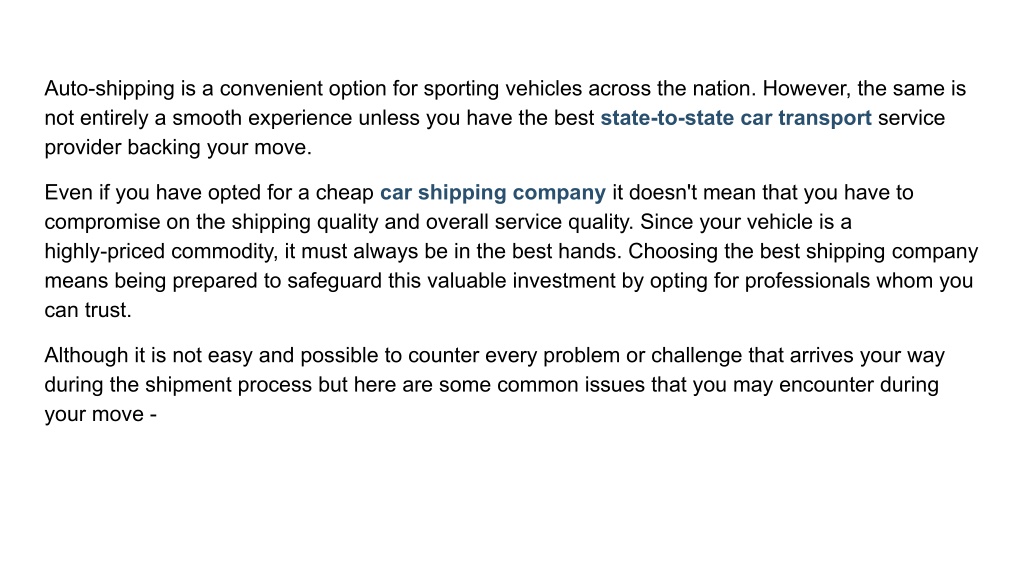
Task: Click the phrase professionals whom you
Action: point(859,281)
